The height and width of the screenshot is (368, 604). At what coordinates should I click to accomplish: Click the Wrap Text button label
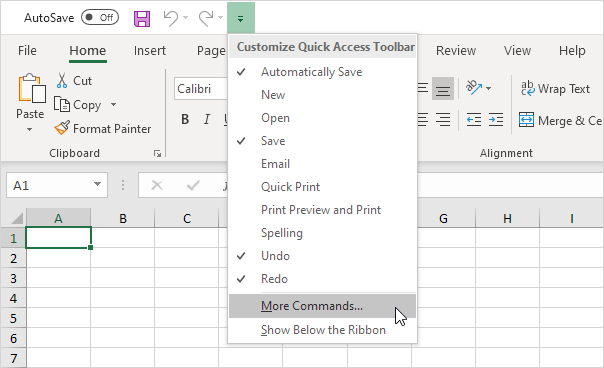coord(564,89)
